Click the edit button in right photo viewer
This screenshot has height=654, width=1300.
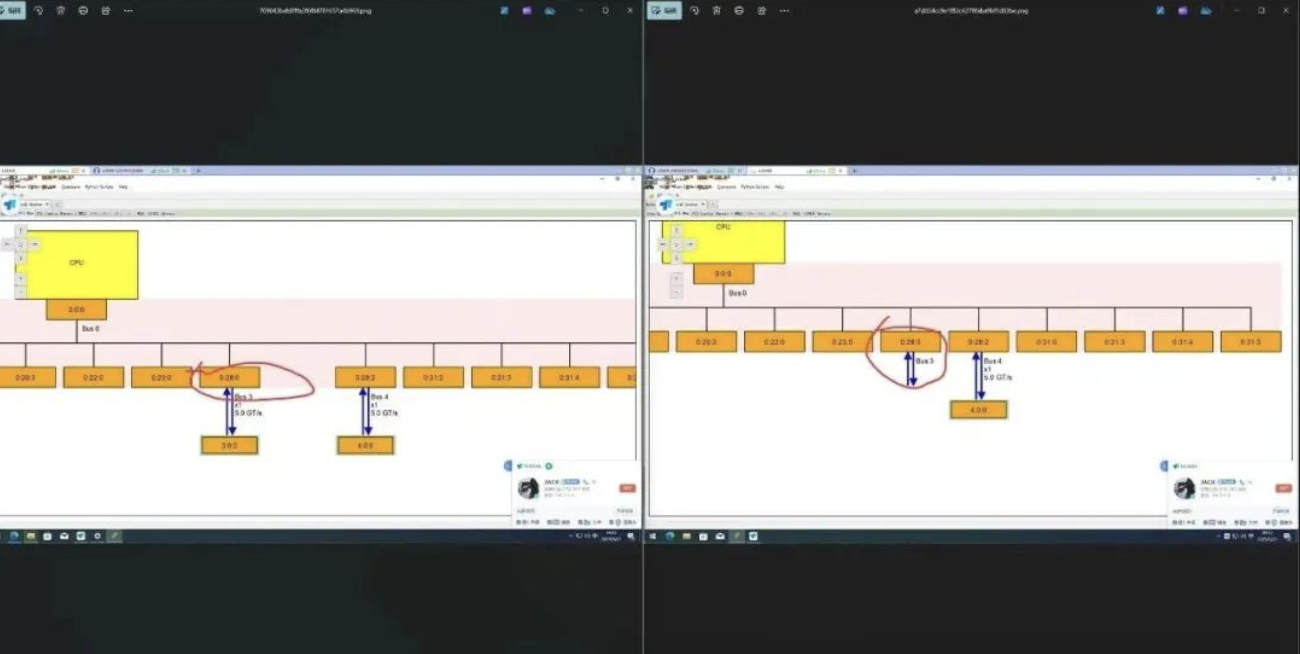point(664,10)
